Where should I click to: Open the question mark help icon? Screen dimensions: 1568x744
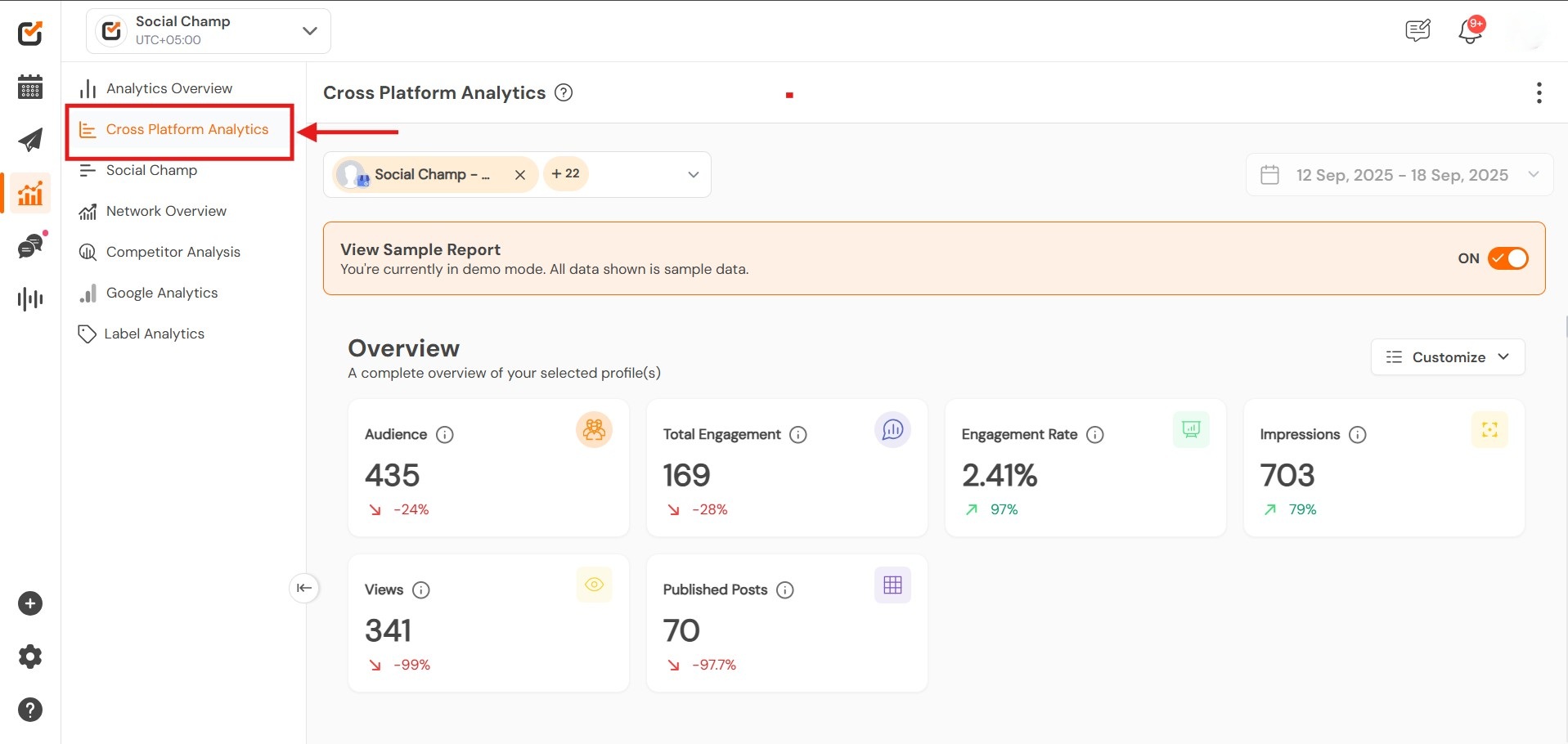[x=30, y=710]
